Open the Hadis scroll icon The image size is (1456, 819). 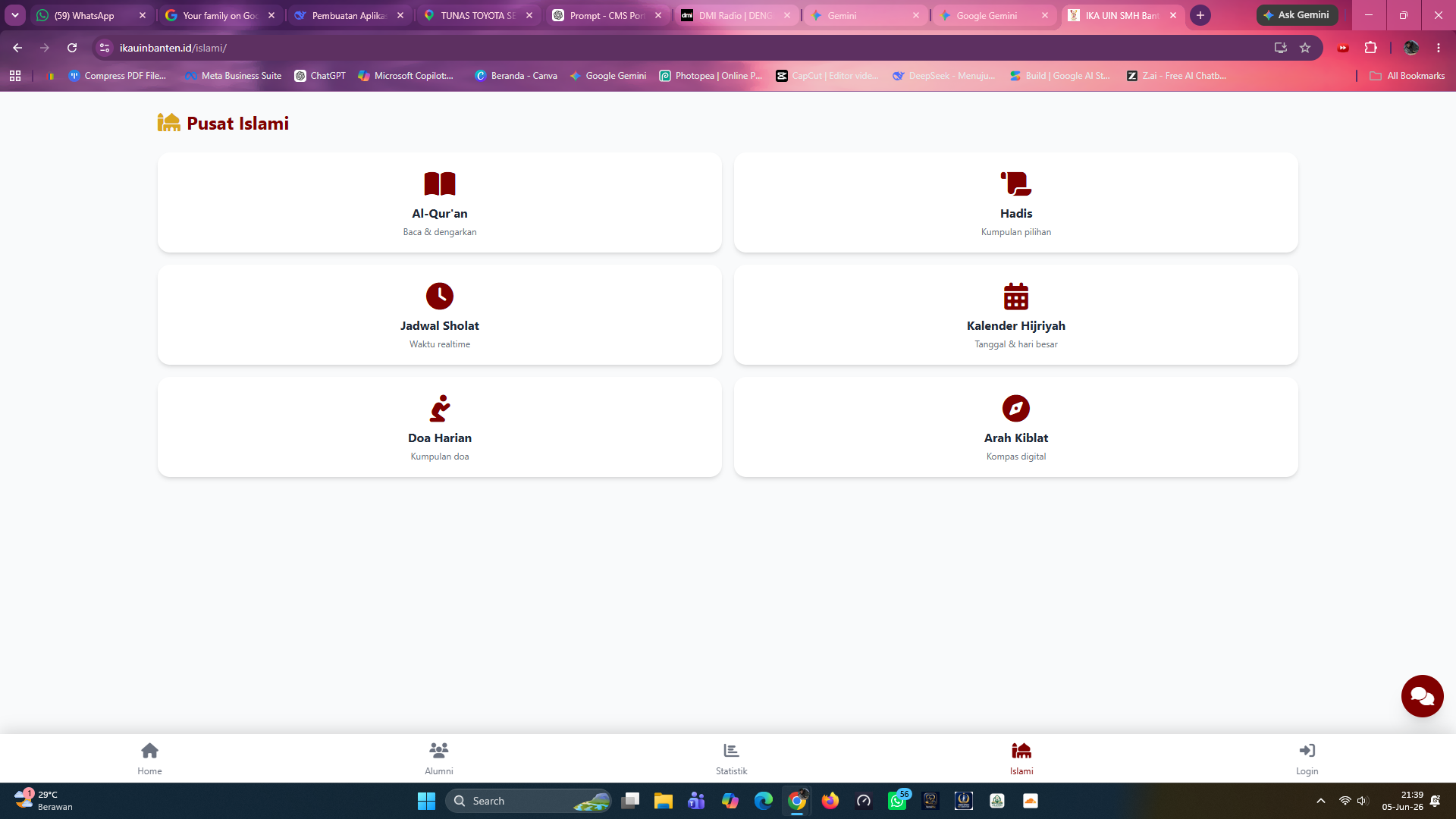tap(1016, 184)
